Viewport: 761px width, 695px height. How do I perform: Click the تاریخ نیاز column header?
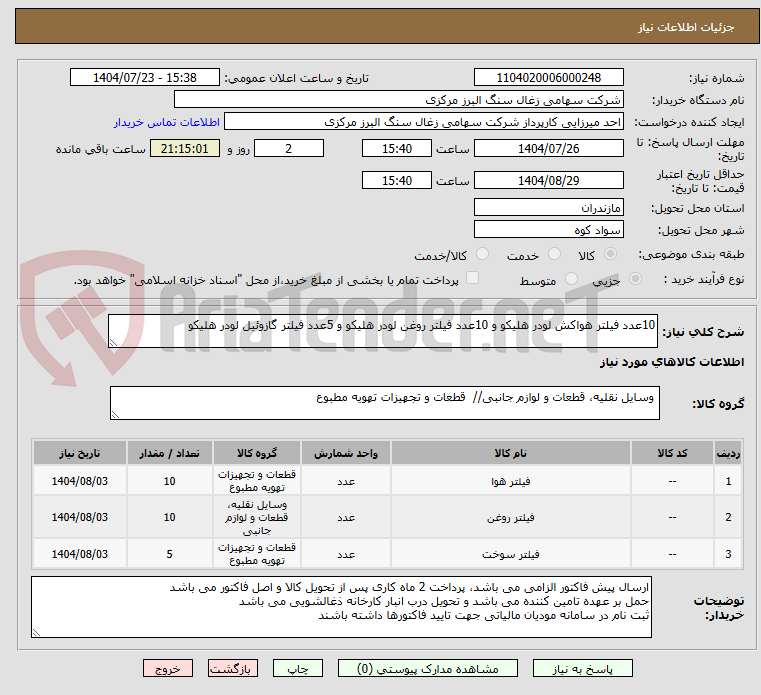click(80, 453)
